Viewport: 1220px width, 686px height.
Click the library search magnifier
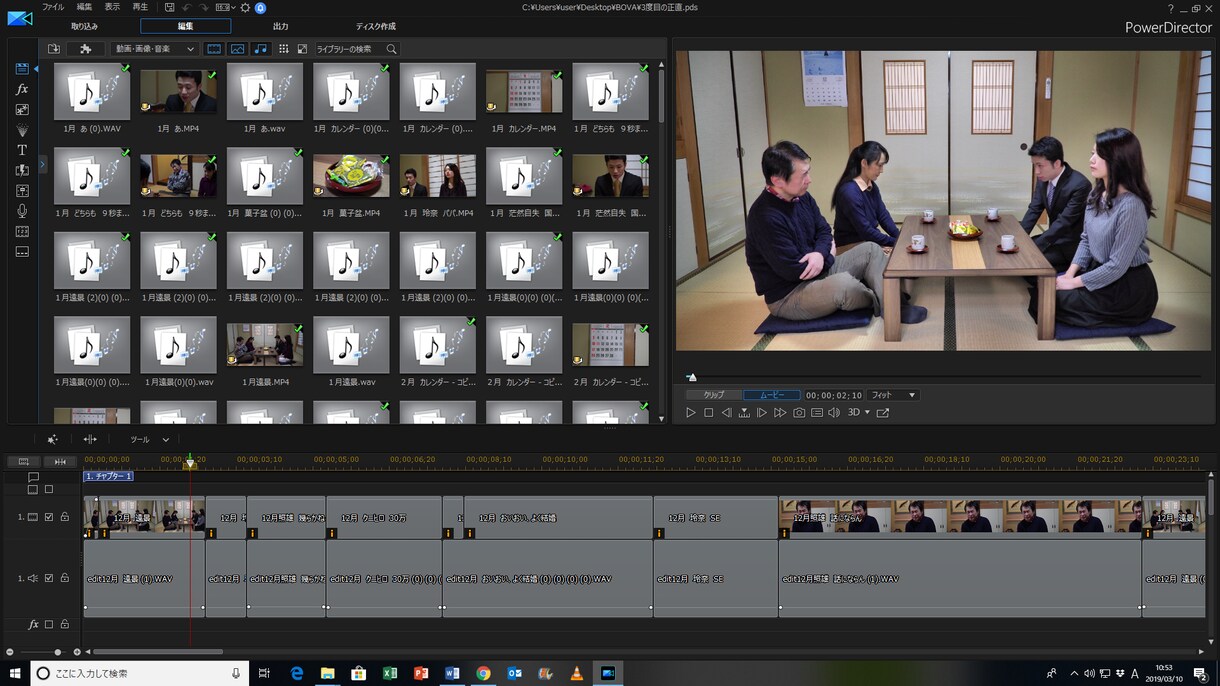point(391,49)
